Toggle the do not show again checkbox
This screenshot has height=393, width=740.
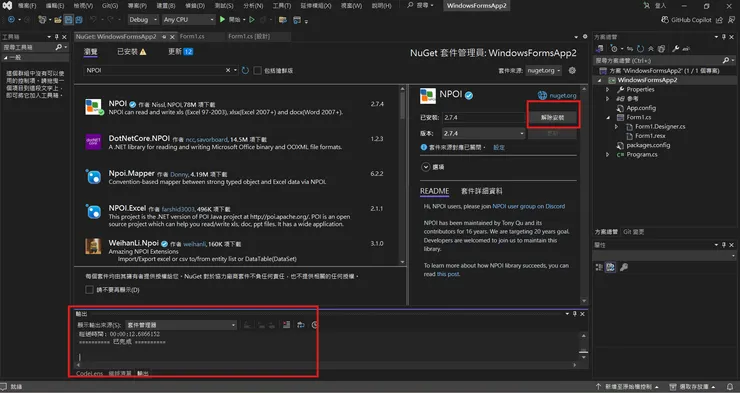pos(89,290)
